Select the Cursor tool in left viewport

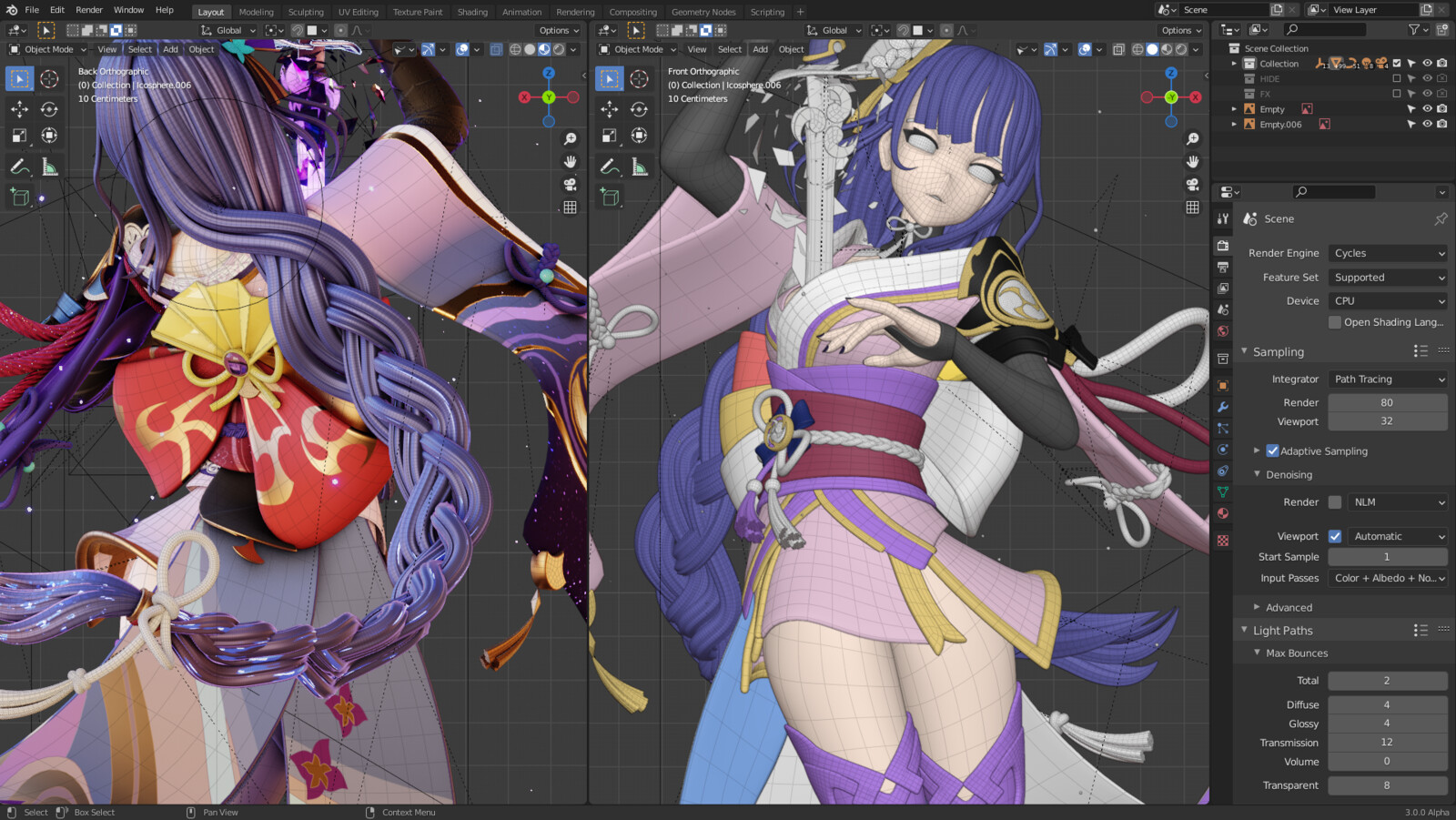point(49,79)
